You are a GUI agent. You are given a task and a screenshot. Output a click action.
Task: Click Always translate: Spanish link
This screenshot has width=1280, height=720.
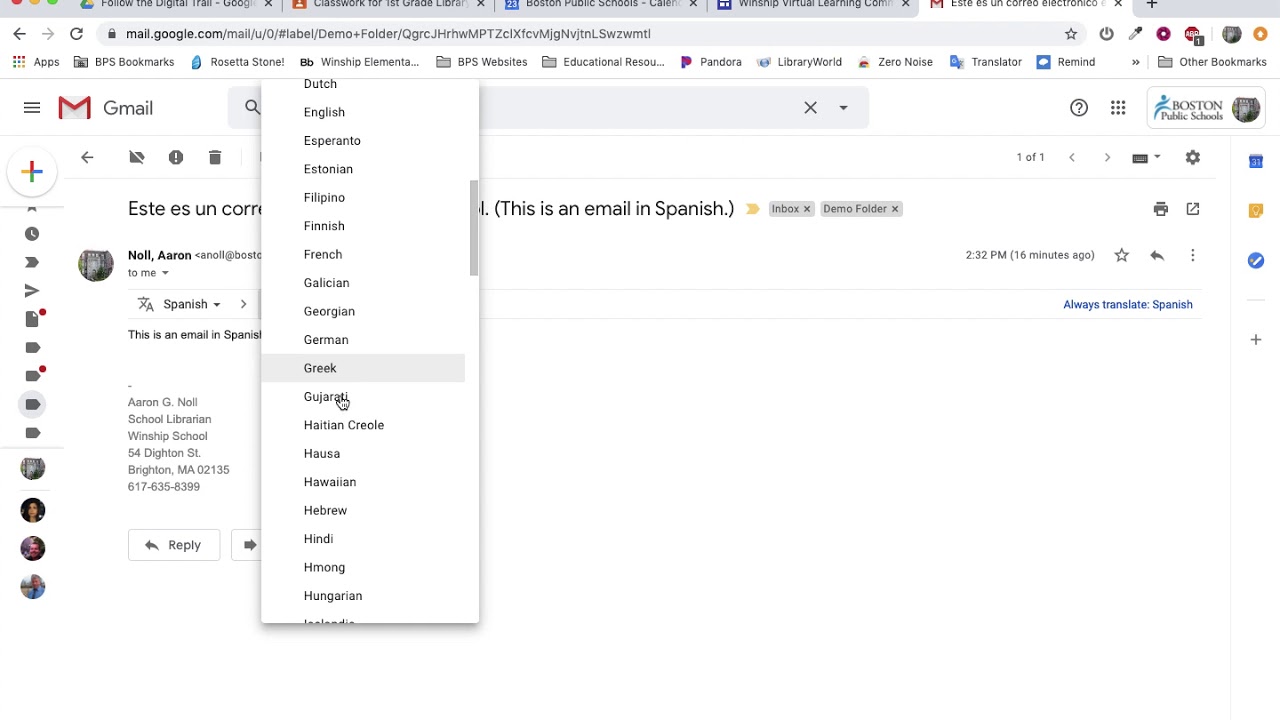pyautogui.click(x=1127, y=305)
